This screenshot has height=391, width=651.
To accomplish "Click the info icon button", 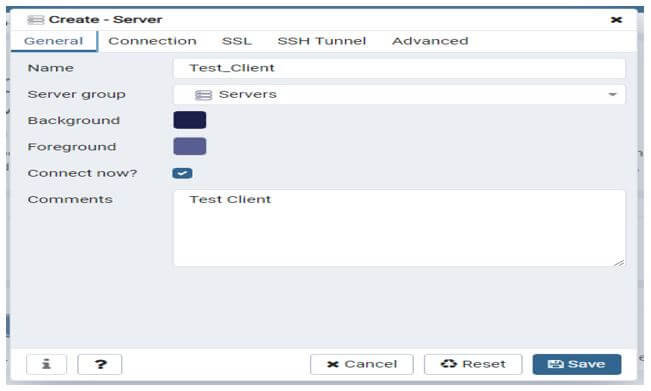I will pyautogui.click(x=46, y=364).
